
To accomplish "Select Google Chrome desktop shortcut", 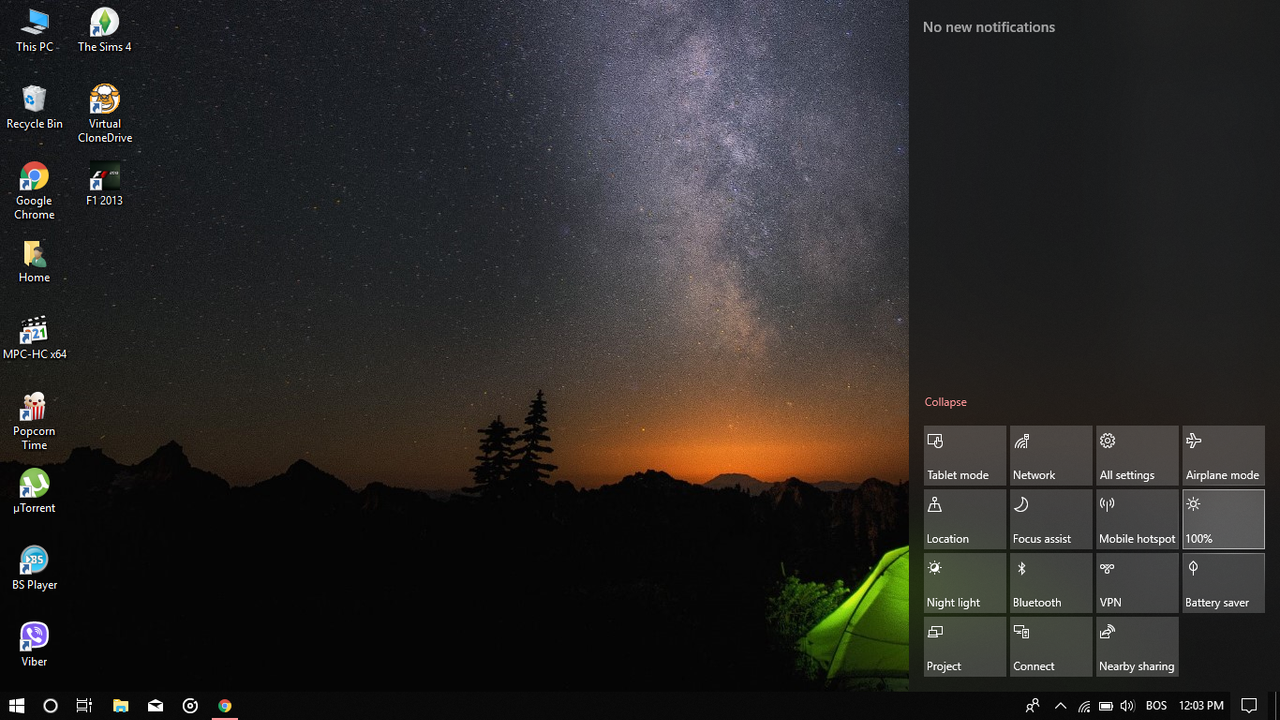I will coord(34,191).
